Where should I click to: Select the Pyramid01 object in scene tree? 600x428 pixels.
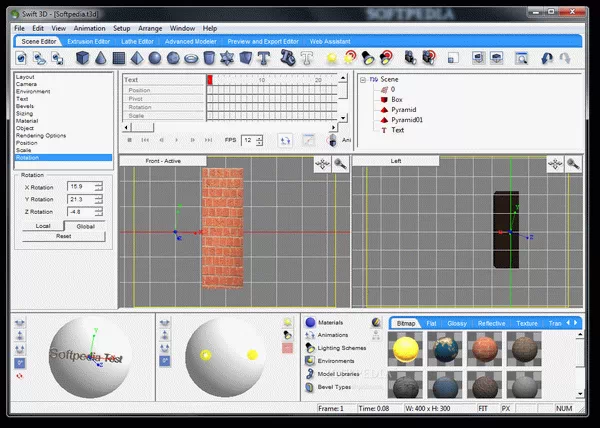tap(407, 120)
